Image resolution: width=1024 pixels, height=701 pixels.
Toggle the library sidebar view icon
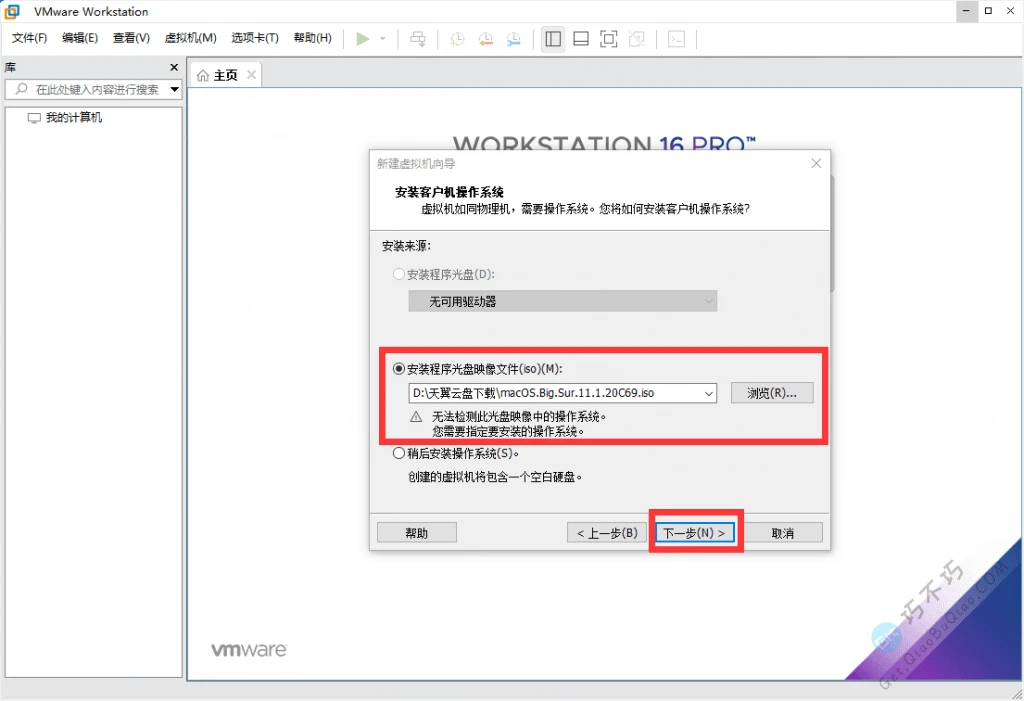pos(552,39)
